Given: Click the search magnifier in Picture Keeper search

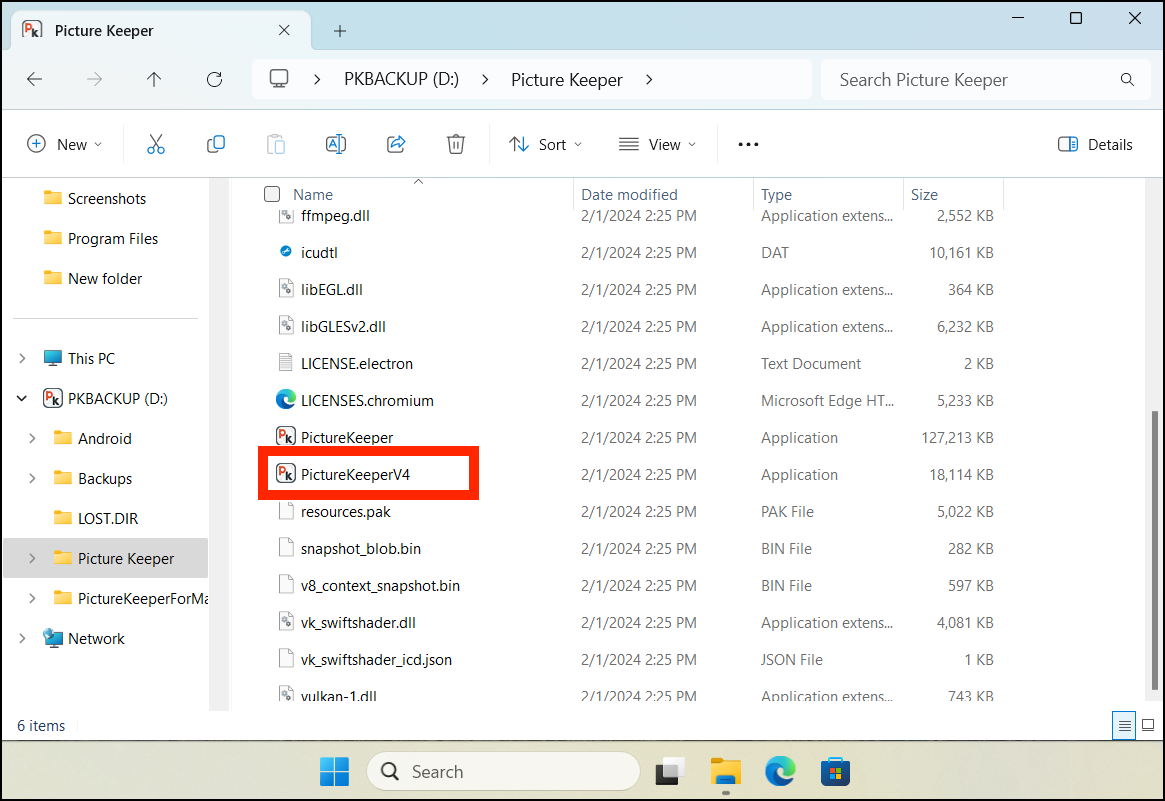Looking at the screenshot, I should (1127, 80).
